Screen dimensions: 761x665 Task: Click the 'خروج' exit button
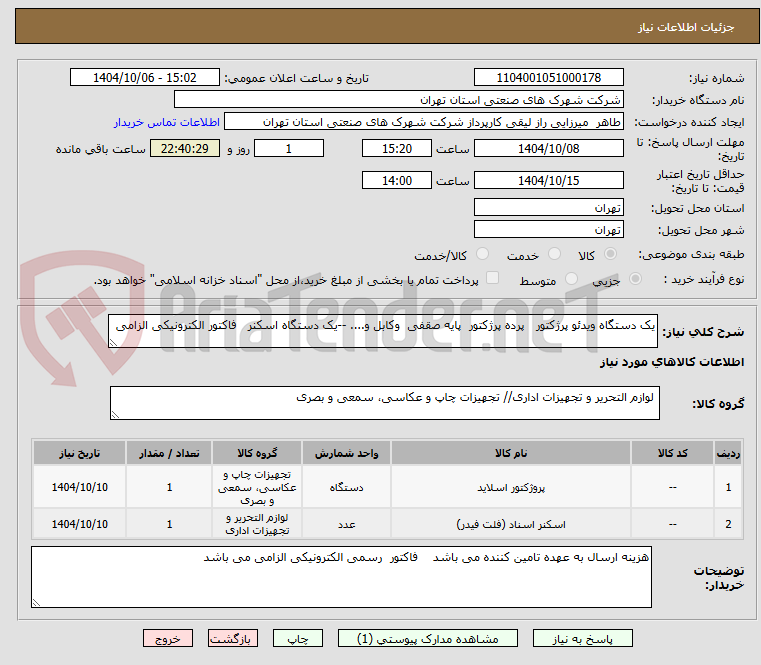tap(167, 638)
